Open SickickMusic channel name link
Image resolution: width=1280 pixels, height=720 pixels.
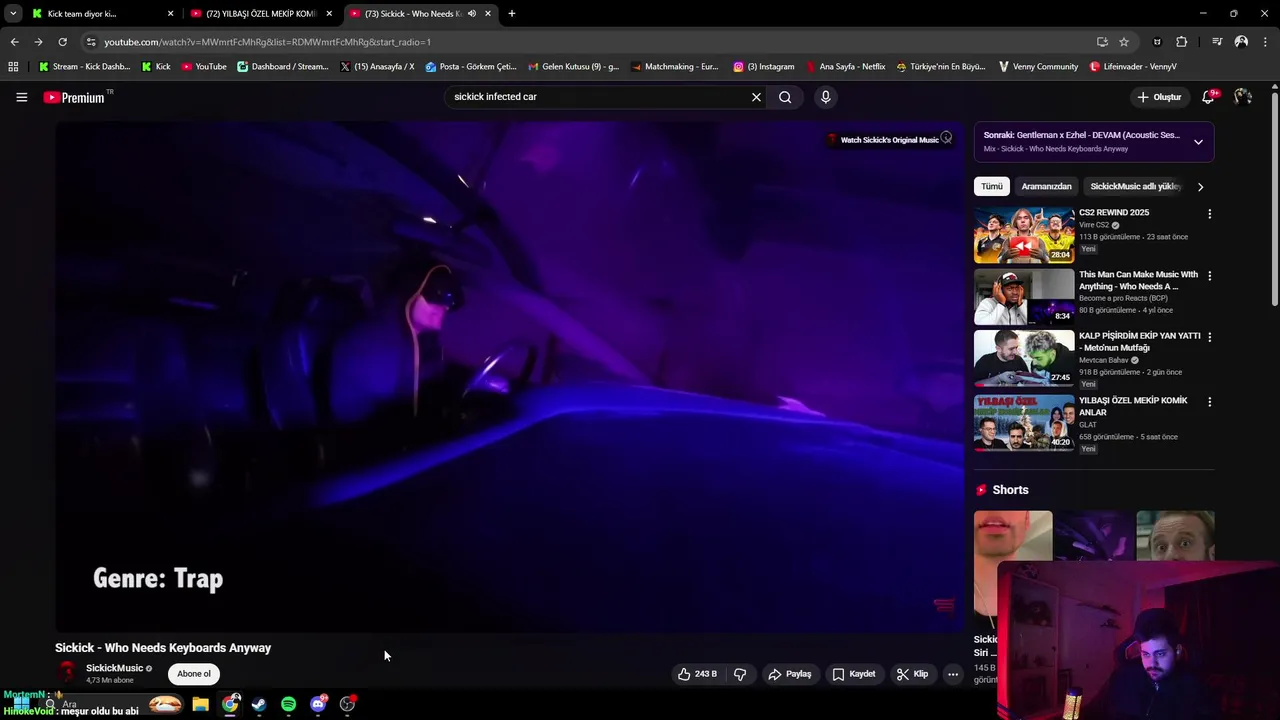point(114,668)
